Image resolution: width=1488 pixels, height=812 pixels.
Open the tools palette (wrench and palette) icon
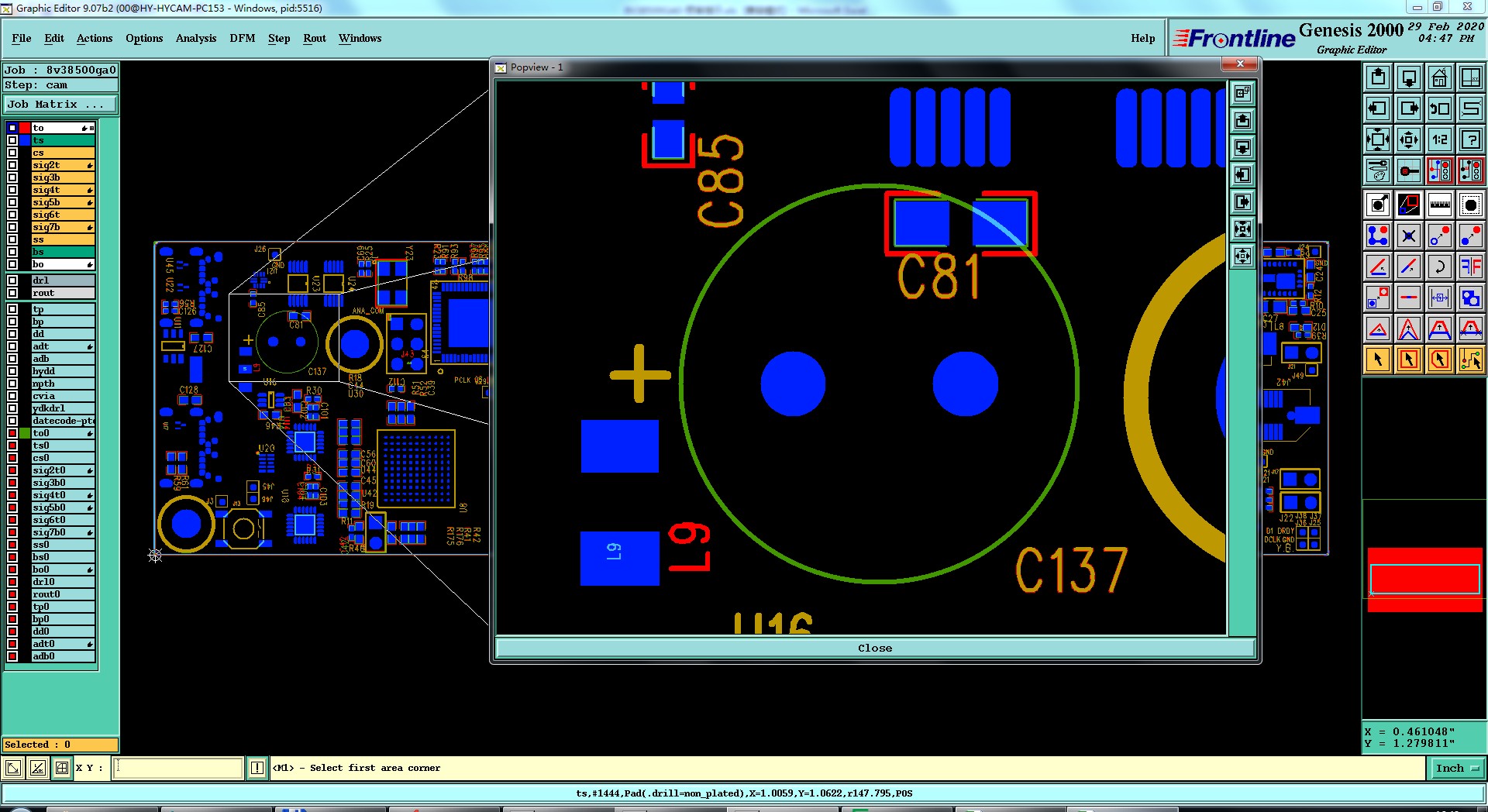(x=1378, y=170)
